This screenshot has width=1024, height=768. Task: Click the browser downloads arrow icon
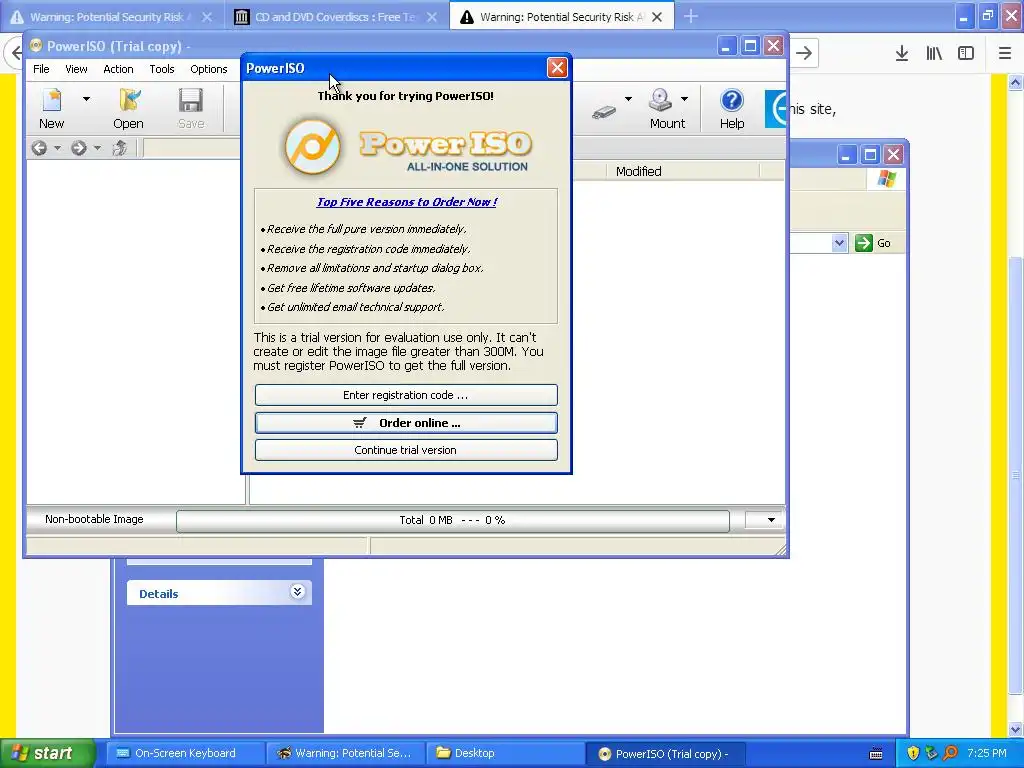pos(902,54)
